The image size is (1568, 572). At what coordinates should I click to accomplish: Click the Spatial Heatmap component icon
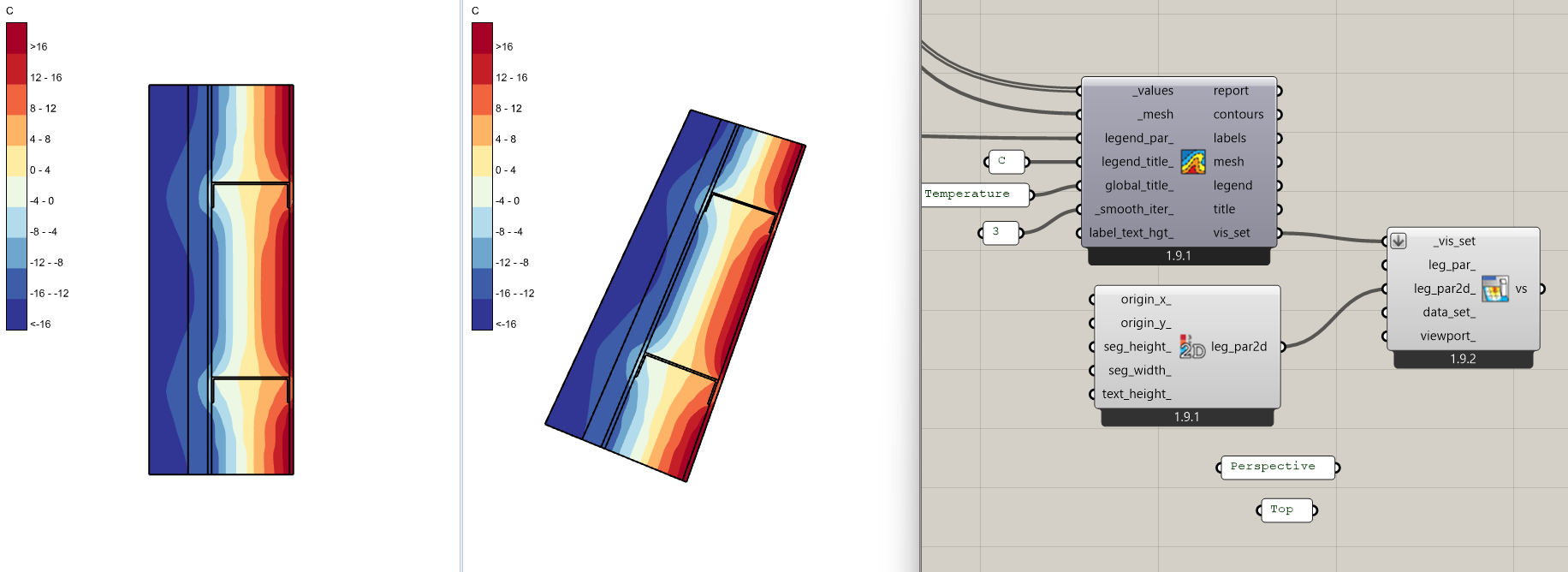coord(1192,161)
